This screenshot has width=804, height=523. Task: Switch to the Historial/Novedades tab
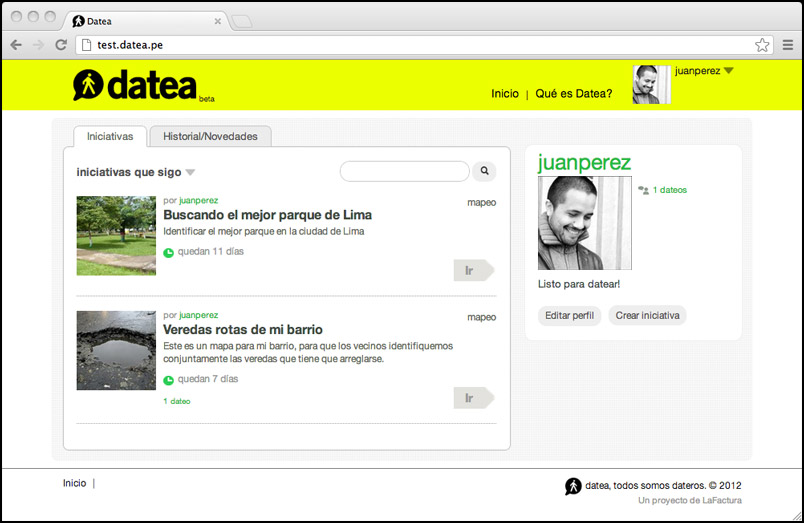pos(210,136)
